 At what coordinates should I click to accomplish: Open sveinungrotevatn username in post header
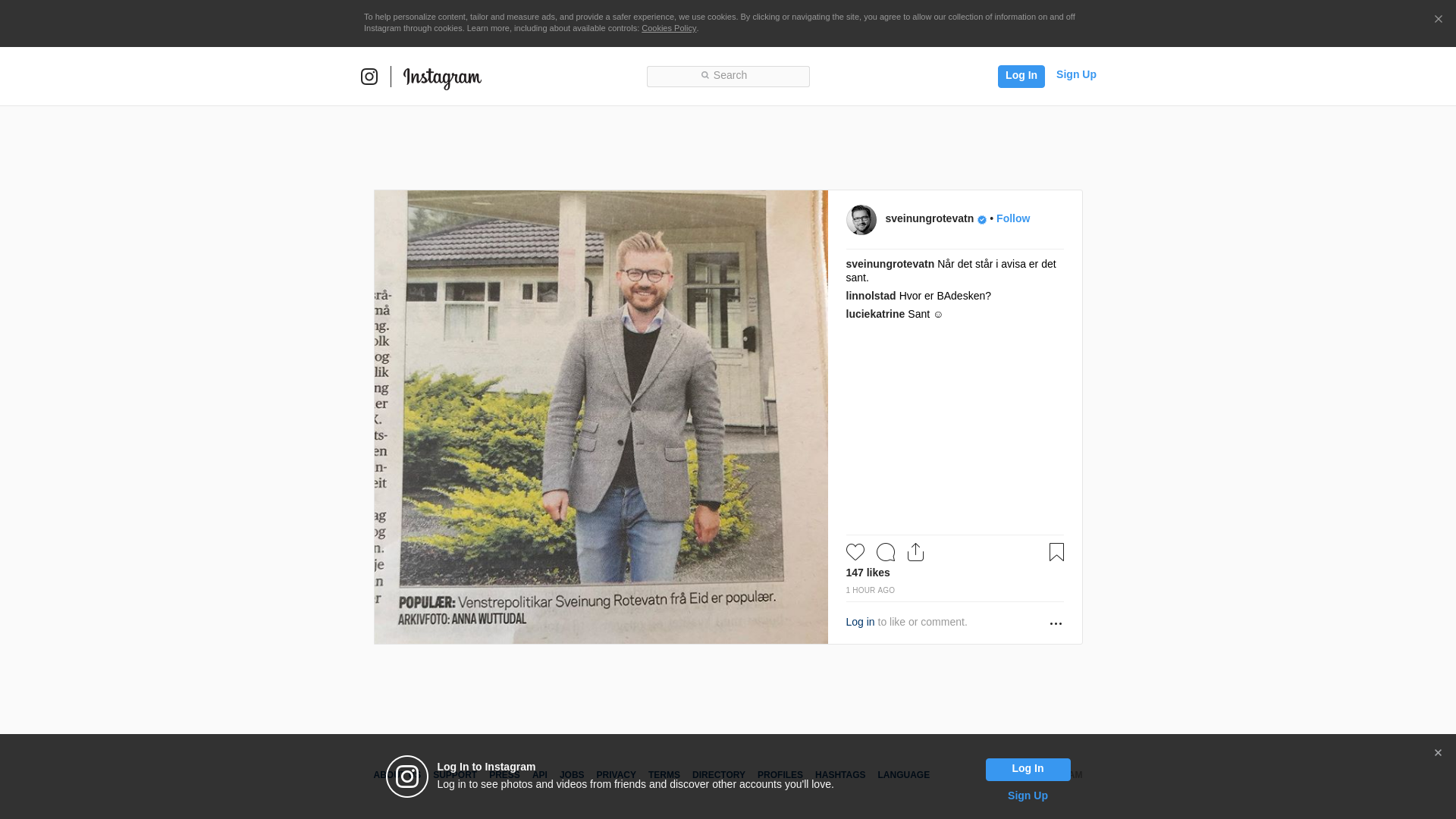point(930,218)
